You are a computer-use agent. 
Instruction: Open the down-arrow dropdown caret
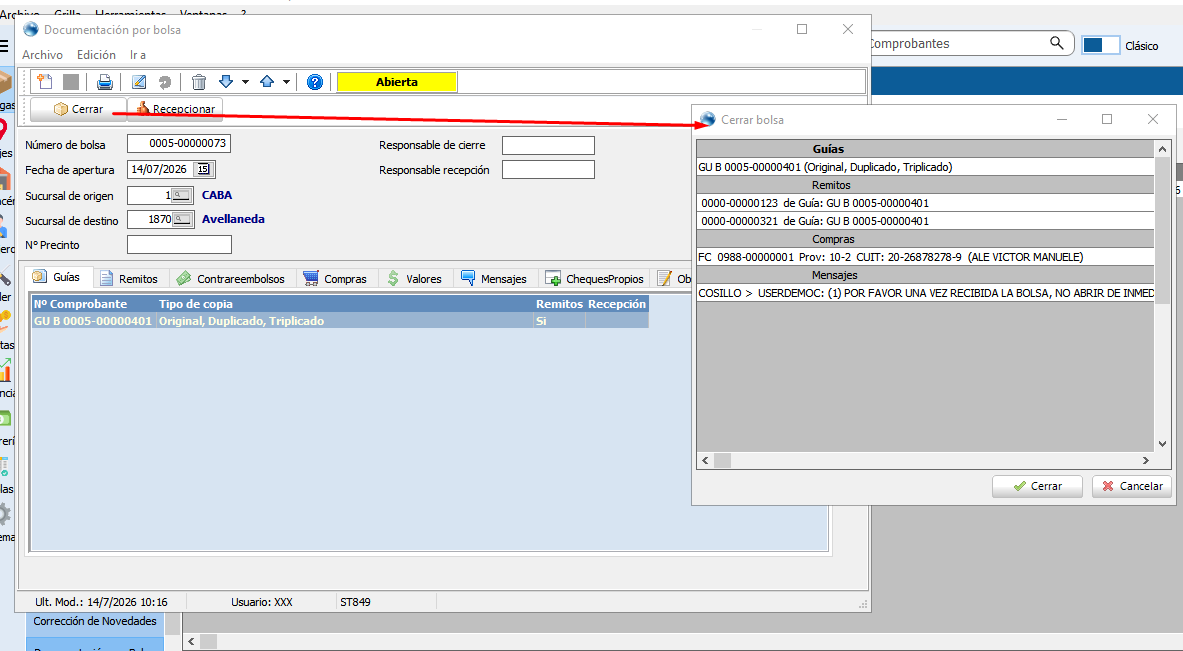click(x=245, y=82)
